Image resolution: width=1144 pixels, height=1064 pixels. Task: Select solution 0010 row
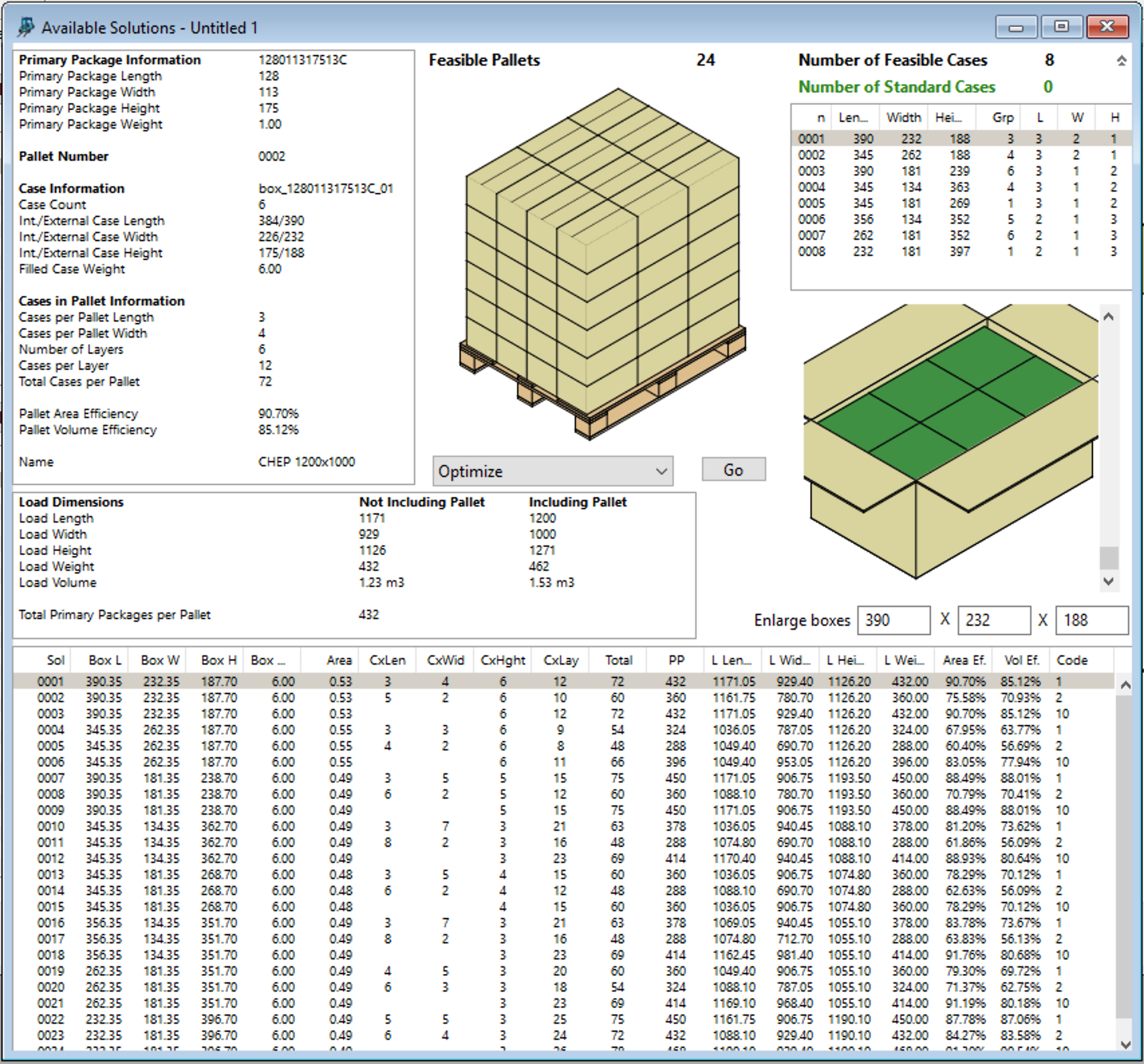pos(564,826)
